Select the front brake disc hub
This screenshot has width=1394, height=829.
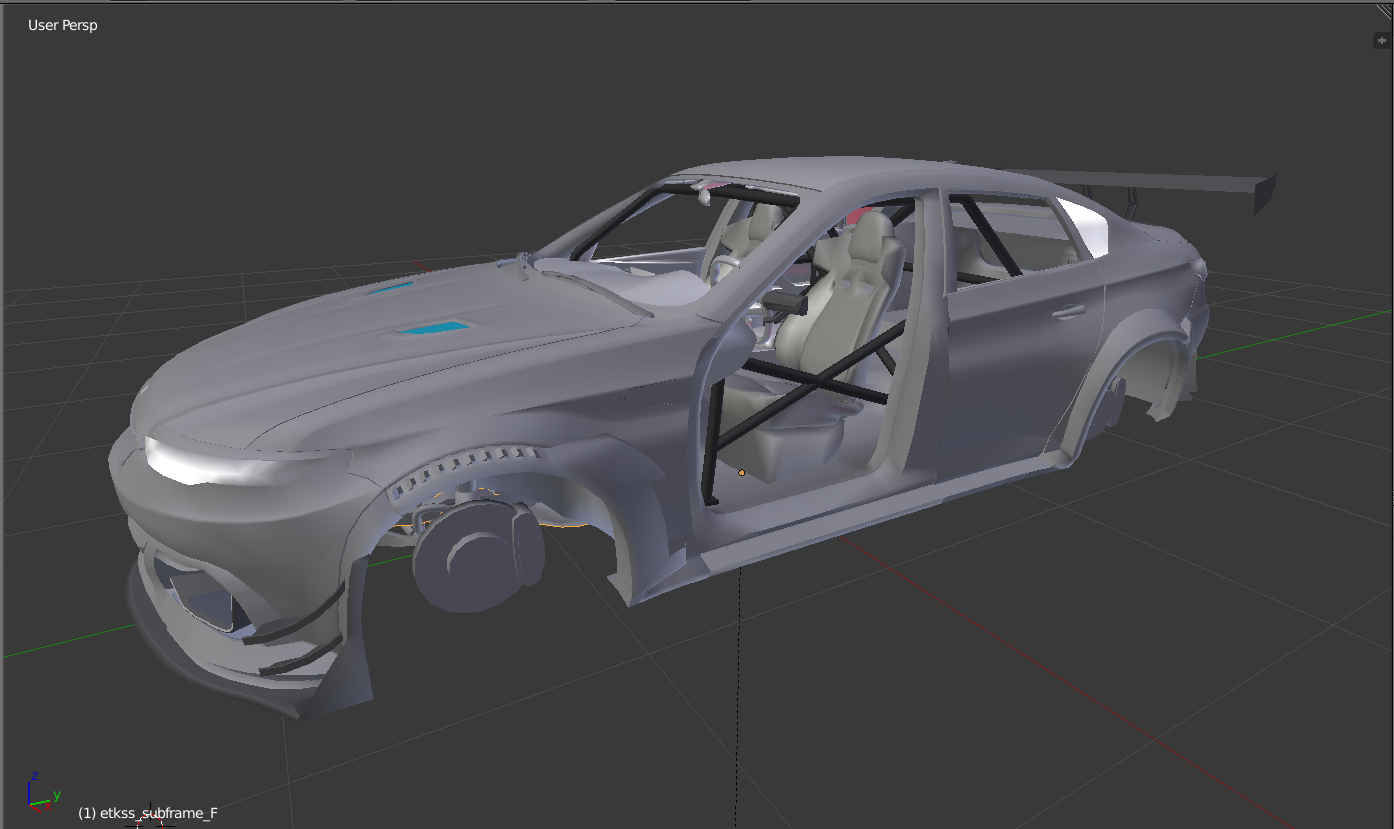click(x=479, y=556)
